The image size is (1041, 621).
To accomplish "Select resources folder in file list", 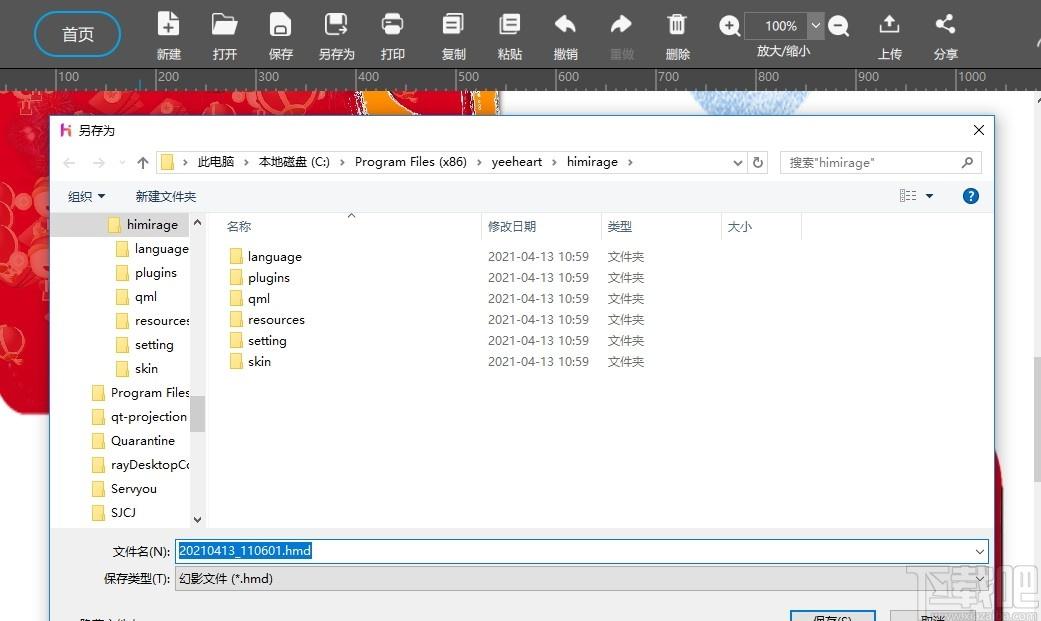I will pos(267,319).
